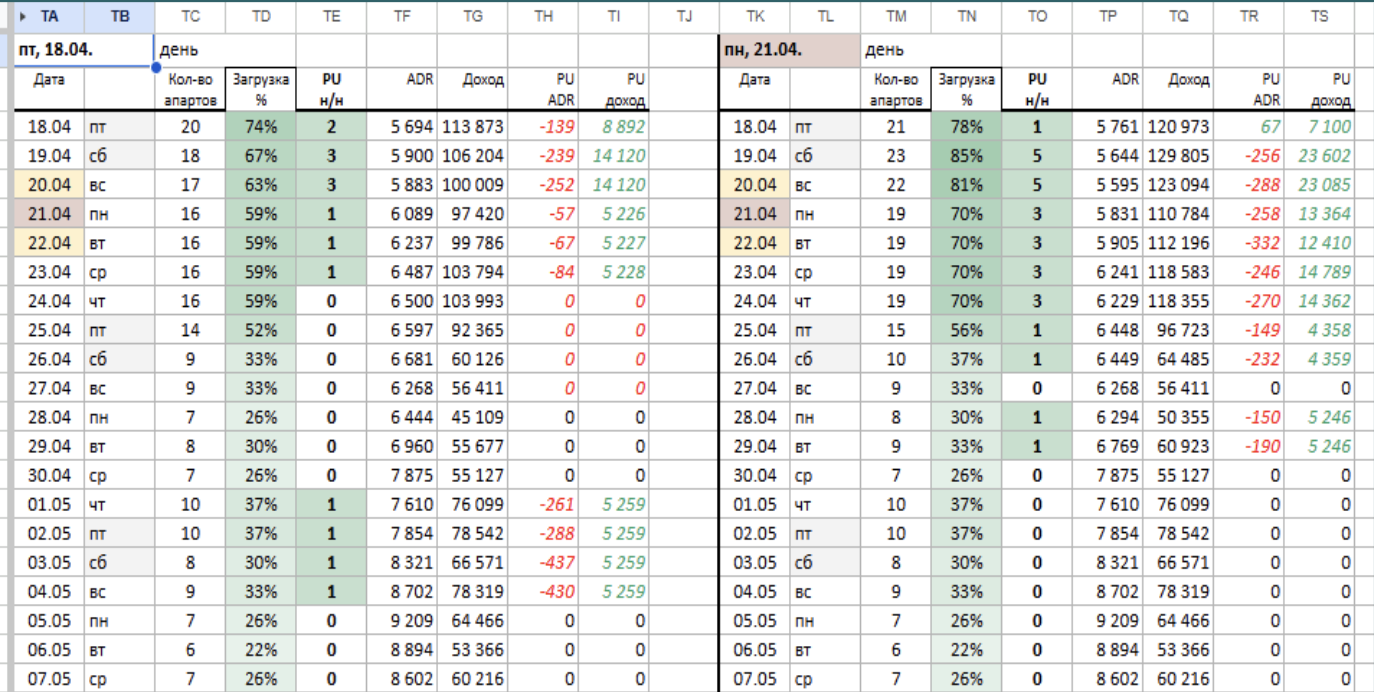The width and height of the screenshot is (1374, 692).
Task: Select column header TE
Action: click(x=331, y=16)
